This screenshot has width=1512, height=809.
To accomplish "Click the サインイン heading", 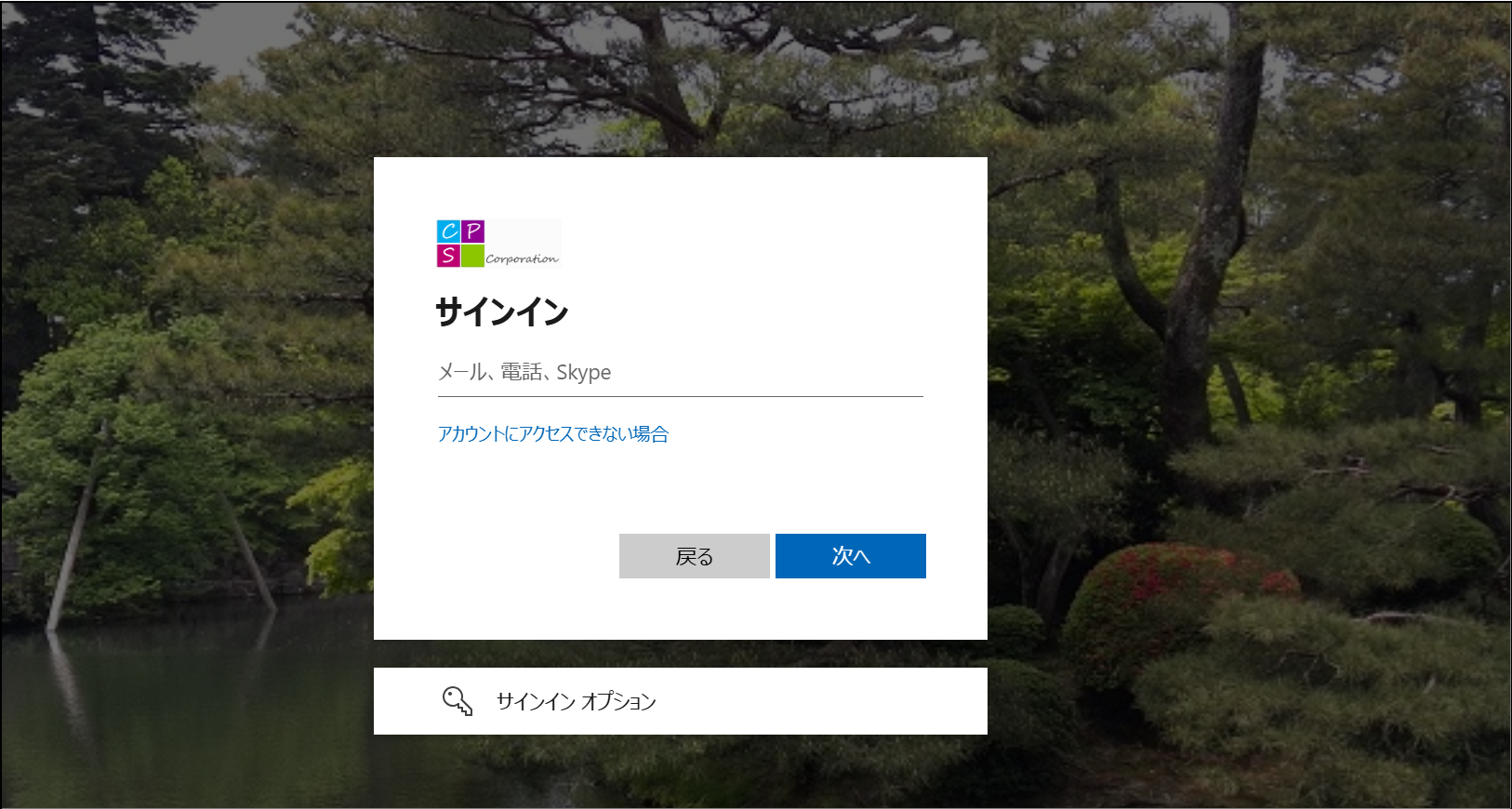I will pos(501,312).
